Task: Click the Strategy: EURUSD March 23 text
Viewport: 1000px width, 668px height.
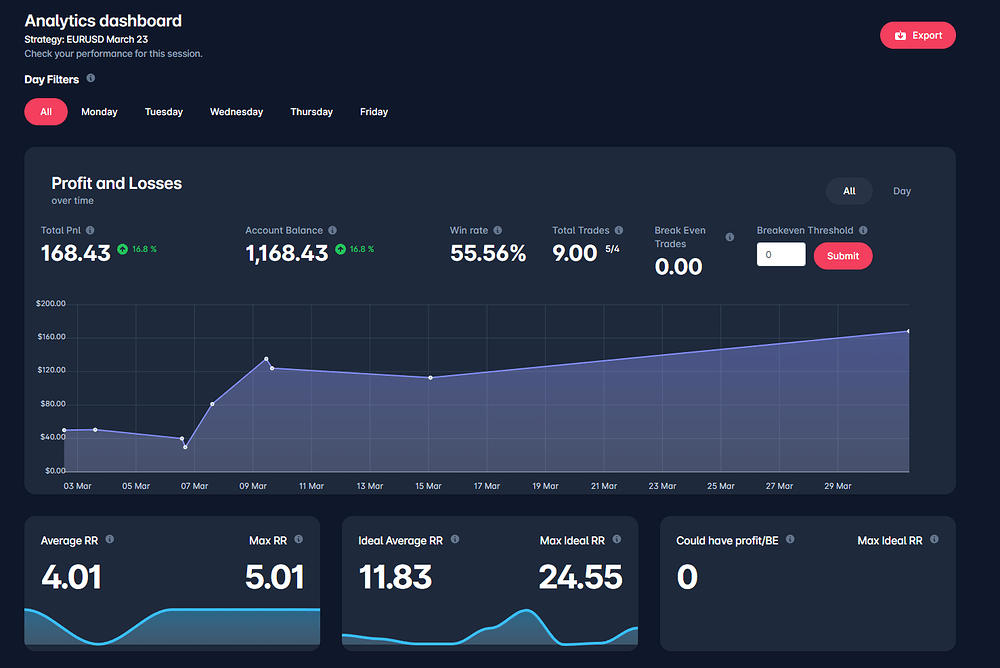Action: coord(86,40)
